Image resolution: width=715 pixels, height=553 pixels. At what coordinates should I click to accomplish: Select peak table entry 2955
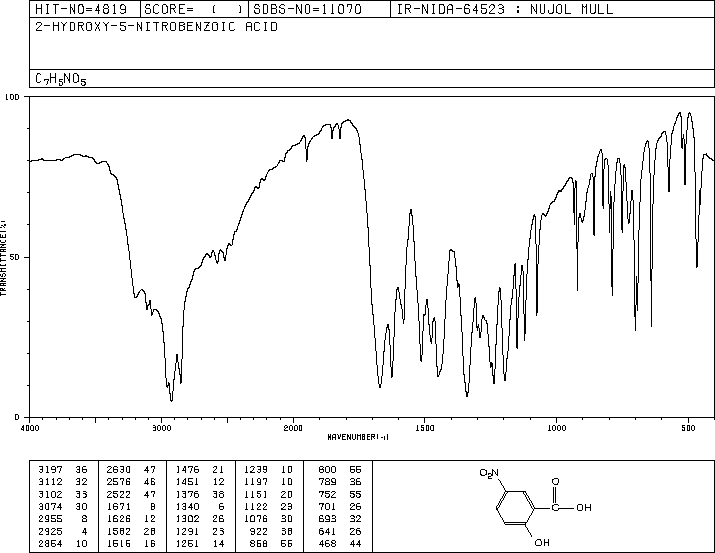[51, 519]
